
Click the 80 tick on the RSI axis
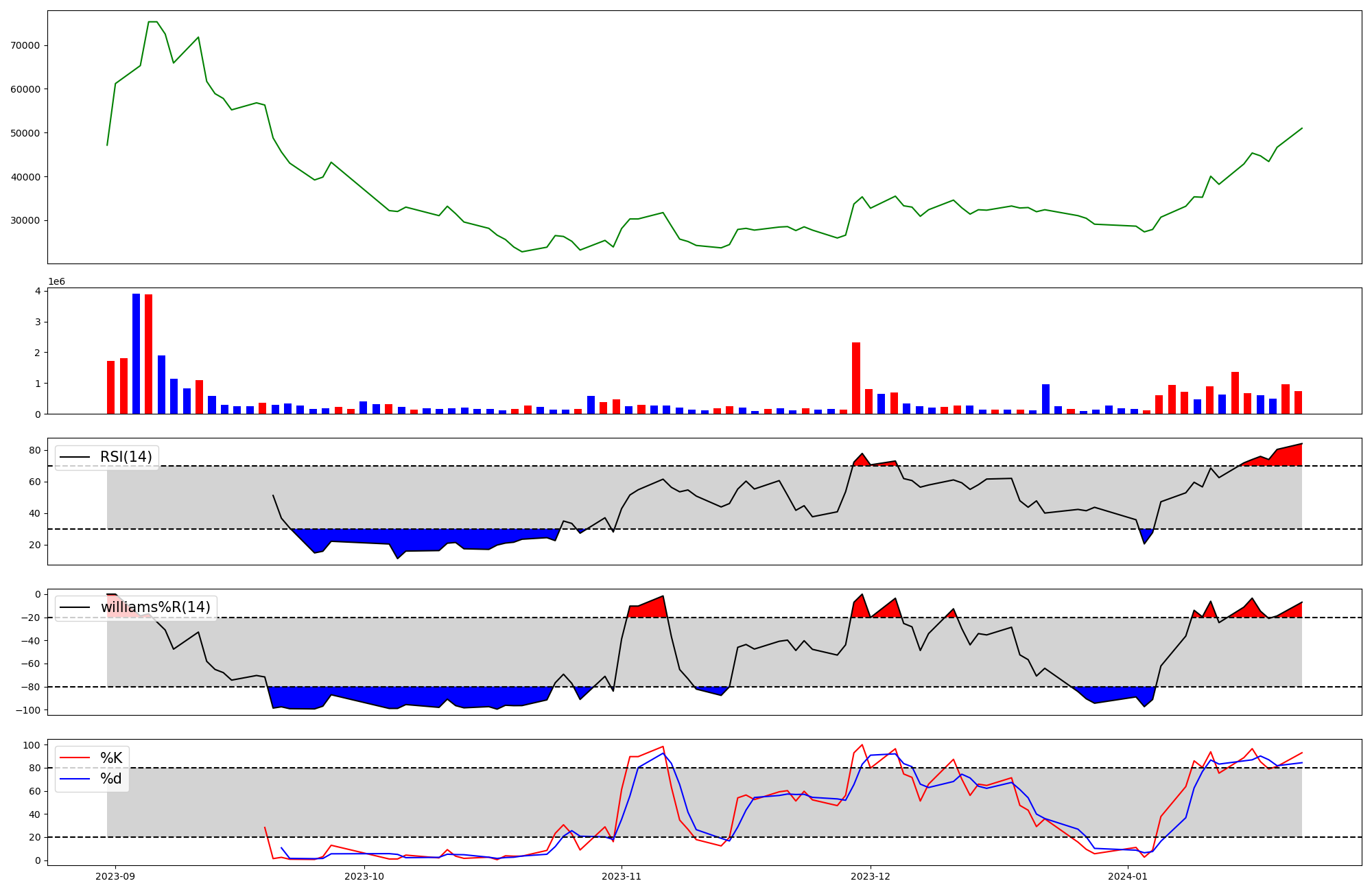click(x=36, y=451)
